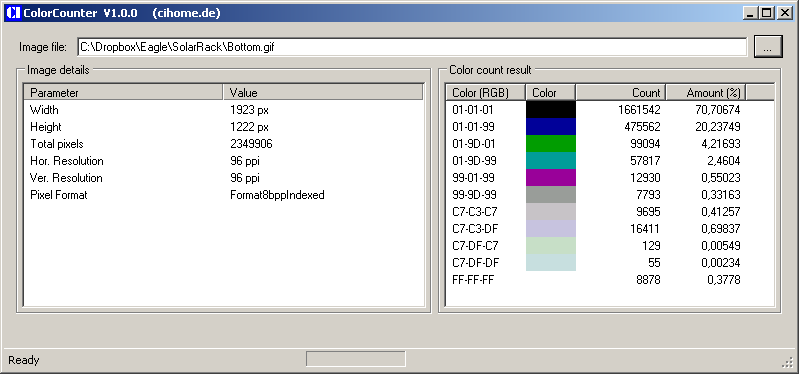Select the purple 99-01-99 swatch
This screenshot has height=374, width=799.
551,177
